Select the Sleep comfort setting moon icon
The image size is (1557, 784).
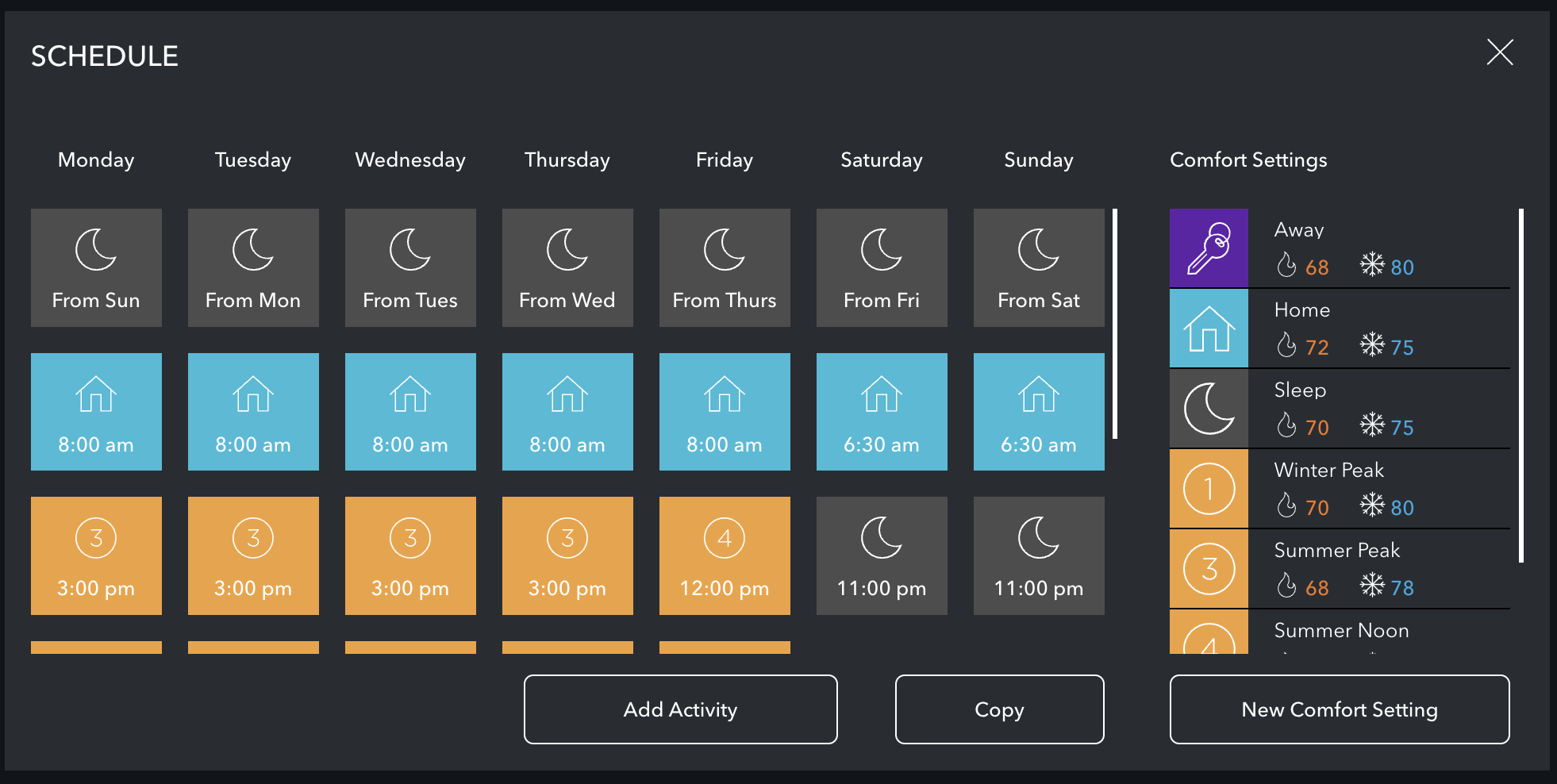(1209, 409)
